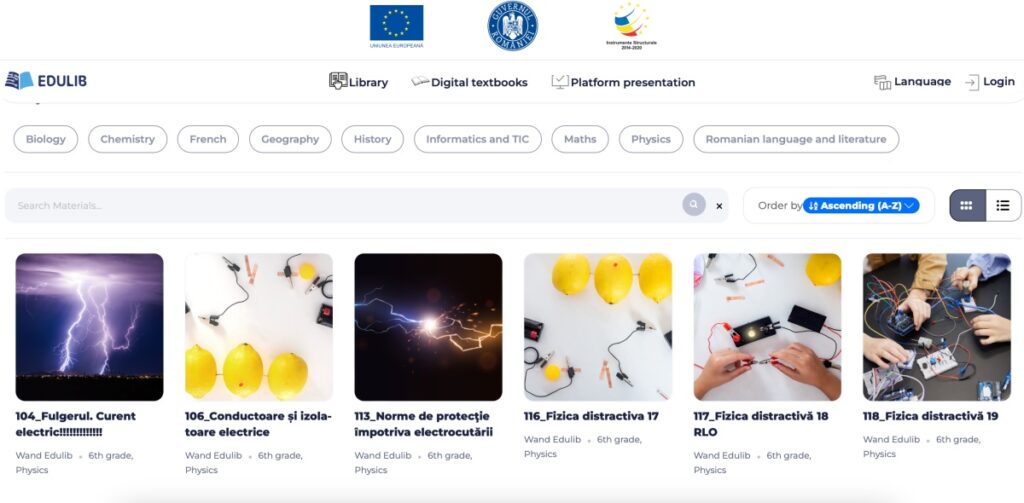Image resolution: width=1024 pixels, height=503 pixels.
Task: Open the 118_Fizica distractivă 19 title link
Action: click(x=930, y=416)
